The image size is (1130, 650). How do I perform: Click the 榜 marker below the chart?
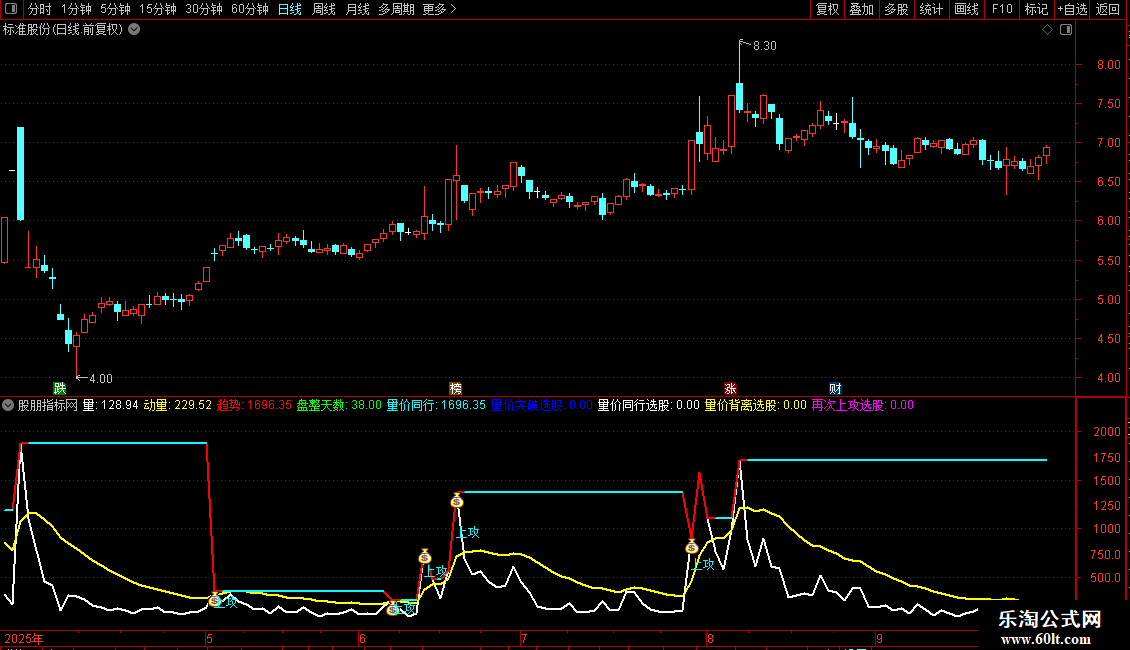455,389
